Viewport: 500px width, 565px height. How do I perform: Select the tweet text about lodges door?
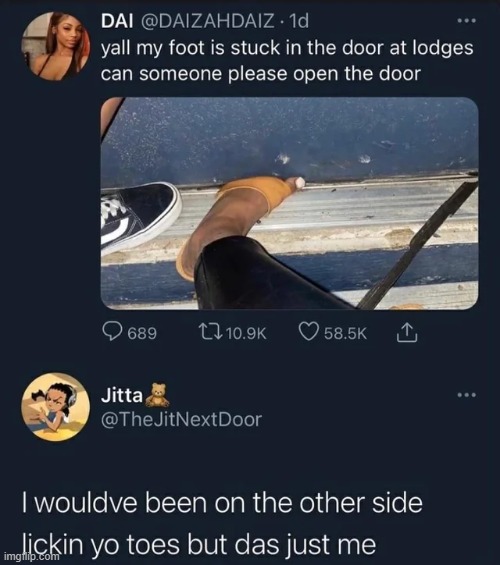pos(287,61)
